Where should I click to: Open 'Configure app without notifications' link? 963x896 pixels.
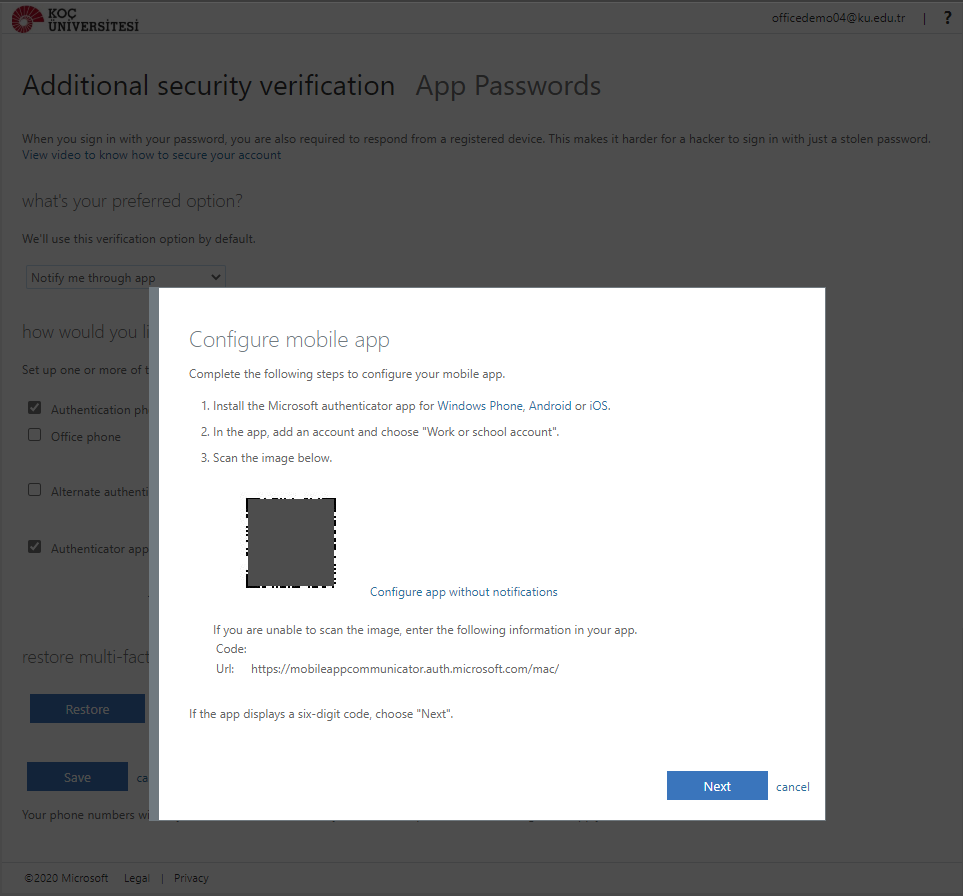(464, 592)
